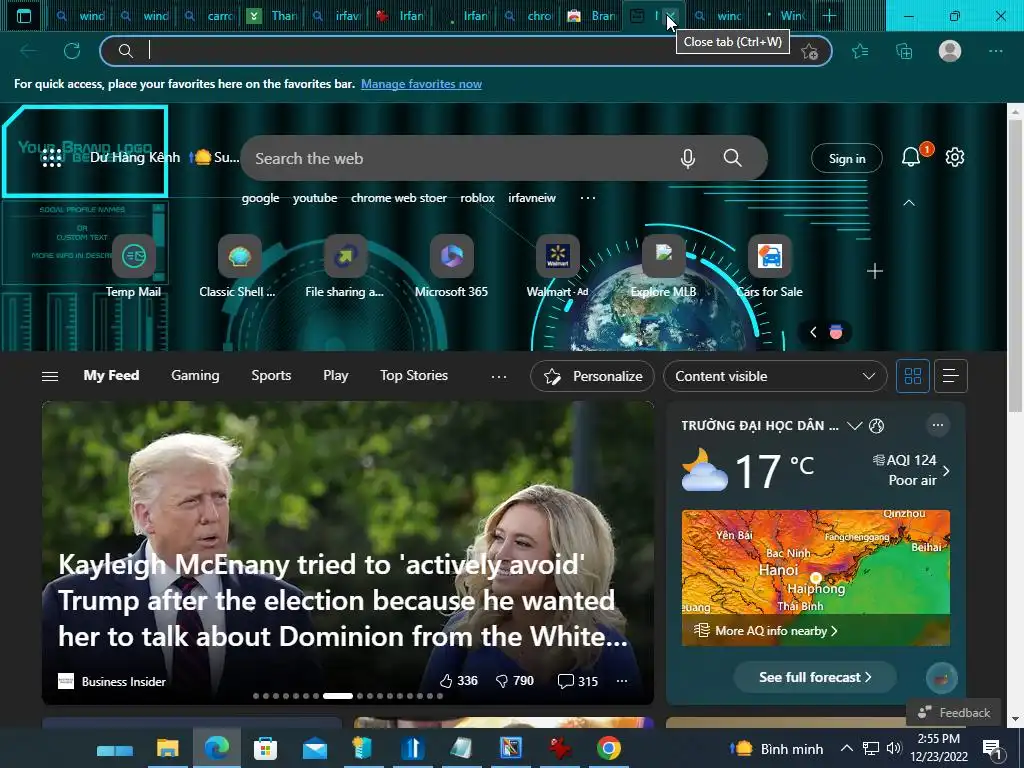Select the Top Stories tab
1024x768 pixels.
click(x=414, y=376)
